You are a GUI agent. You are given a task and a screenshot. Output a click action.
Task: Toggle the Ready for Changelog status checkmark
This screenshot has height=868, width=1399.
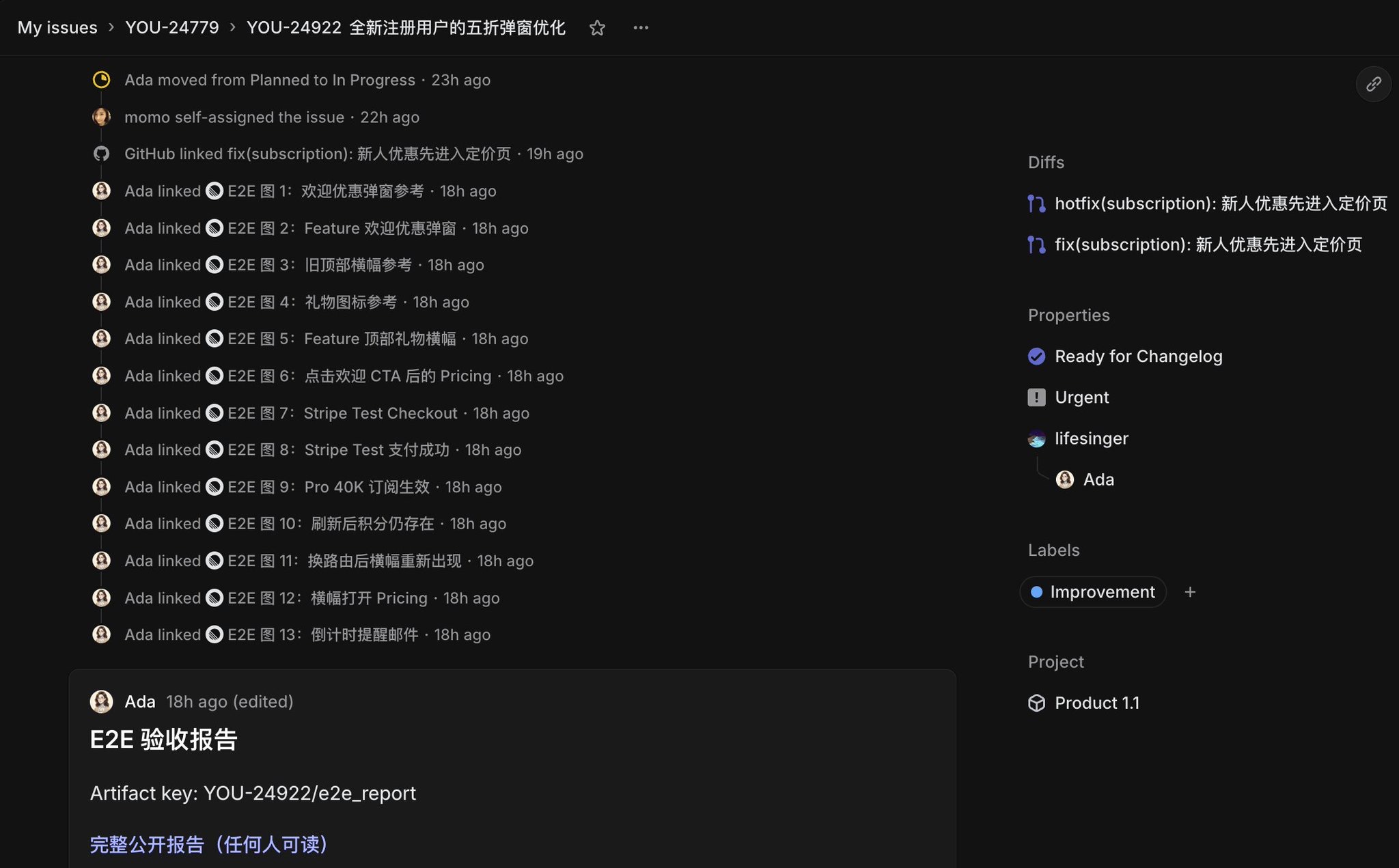click(1036, 356)
